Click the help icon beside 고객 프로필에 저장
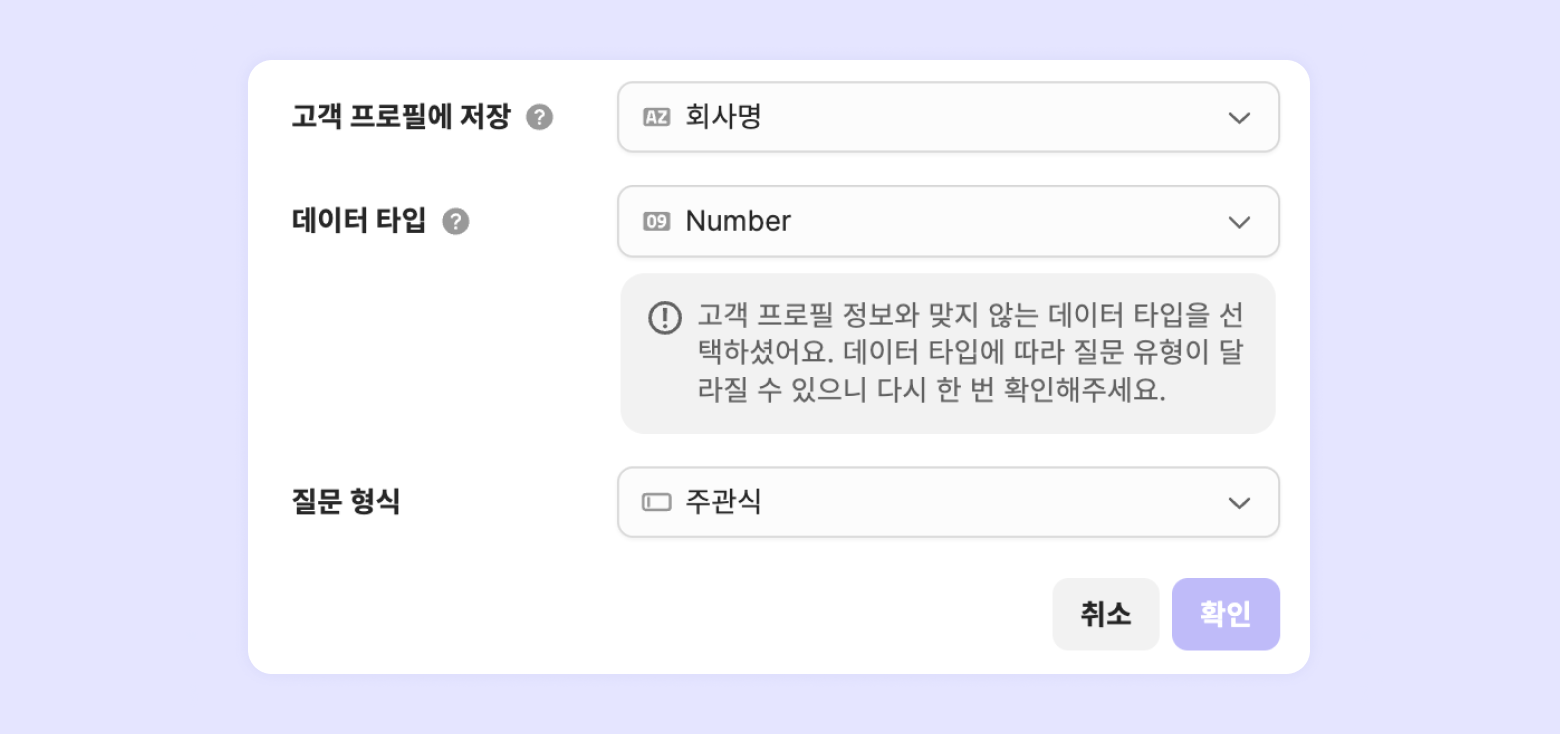This screenshot has width=1560, height=734. [x=540, y=117]
